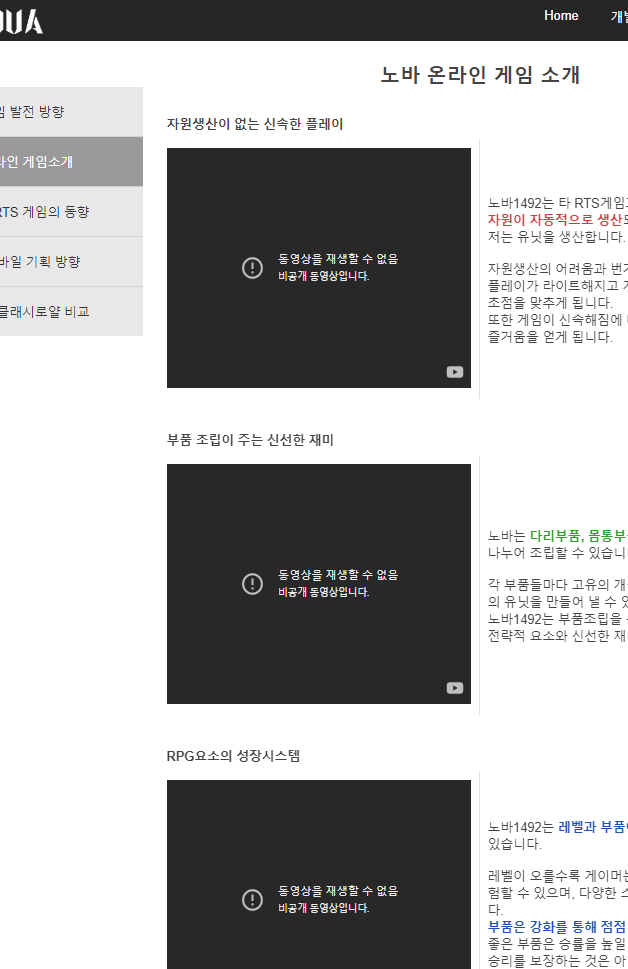
Task: Click red text 자원이 자동적으로 생산
Action: click(554, 219)
